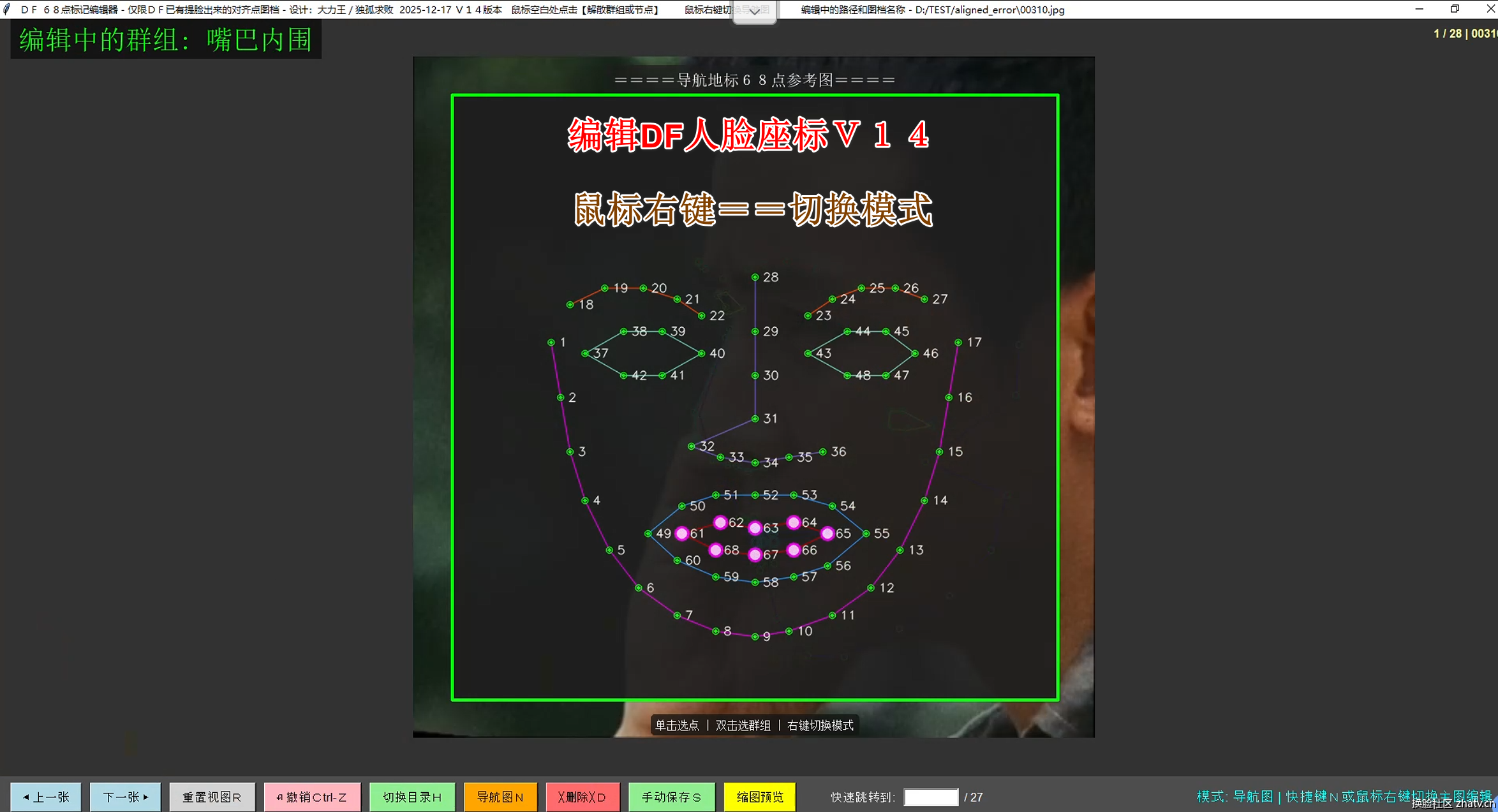This screenshot has height=812, width=1498.
Task: Switch directory with 切换目录H button
Action: pyautogui.click(x=412, y=797)
